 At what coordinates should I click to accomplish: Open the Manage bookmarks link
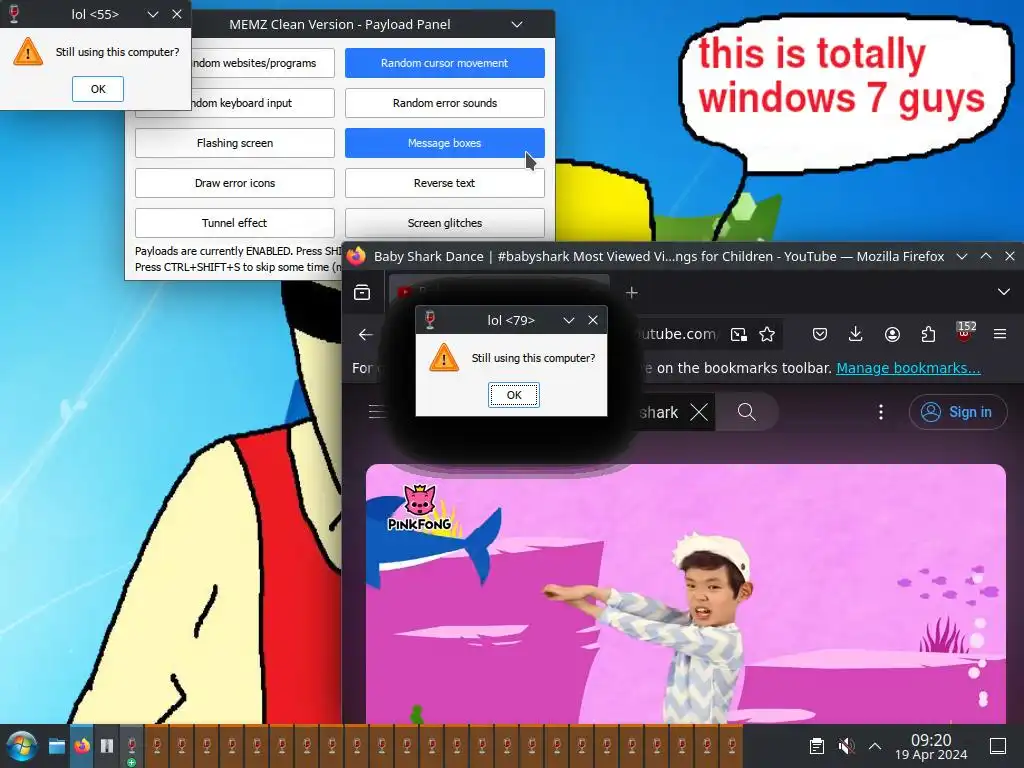click(x=908, y=368)
